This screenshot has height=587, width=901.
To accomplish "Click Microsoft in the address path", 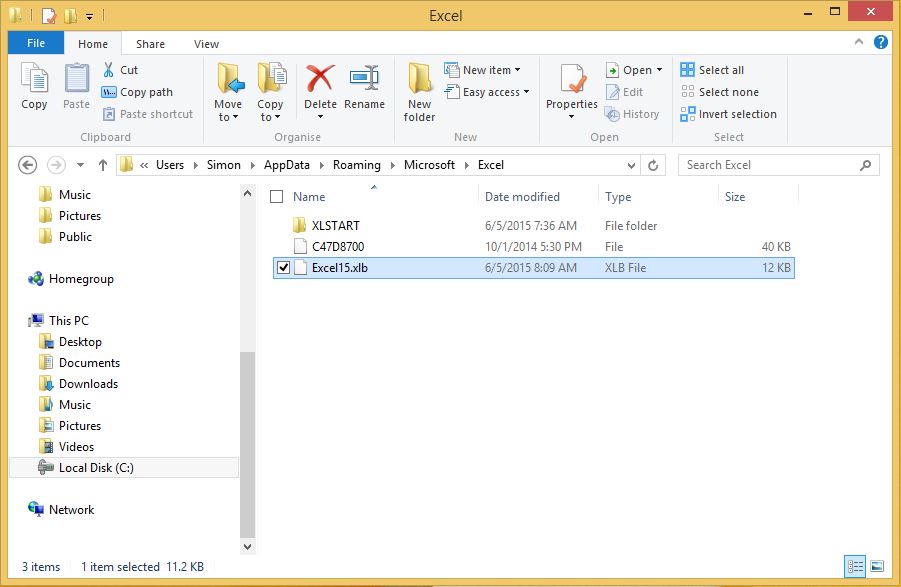I will [x=429, y=165].
